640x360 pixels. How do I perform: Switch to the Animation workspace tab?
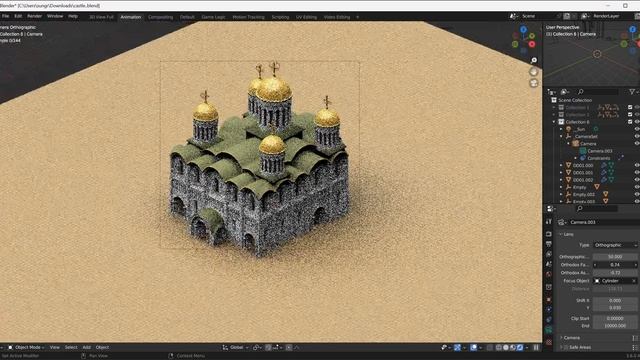pyautogui.click(x=131, y=17)
